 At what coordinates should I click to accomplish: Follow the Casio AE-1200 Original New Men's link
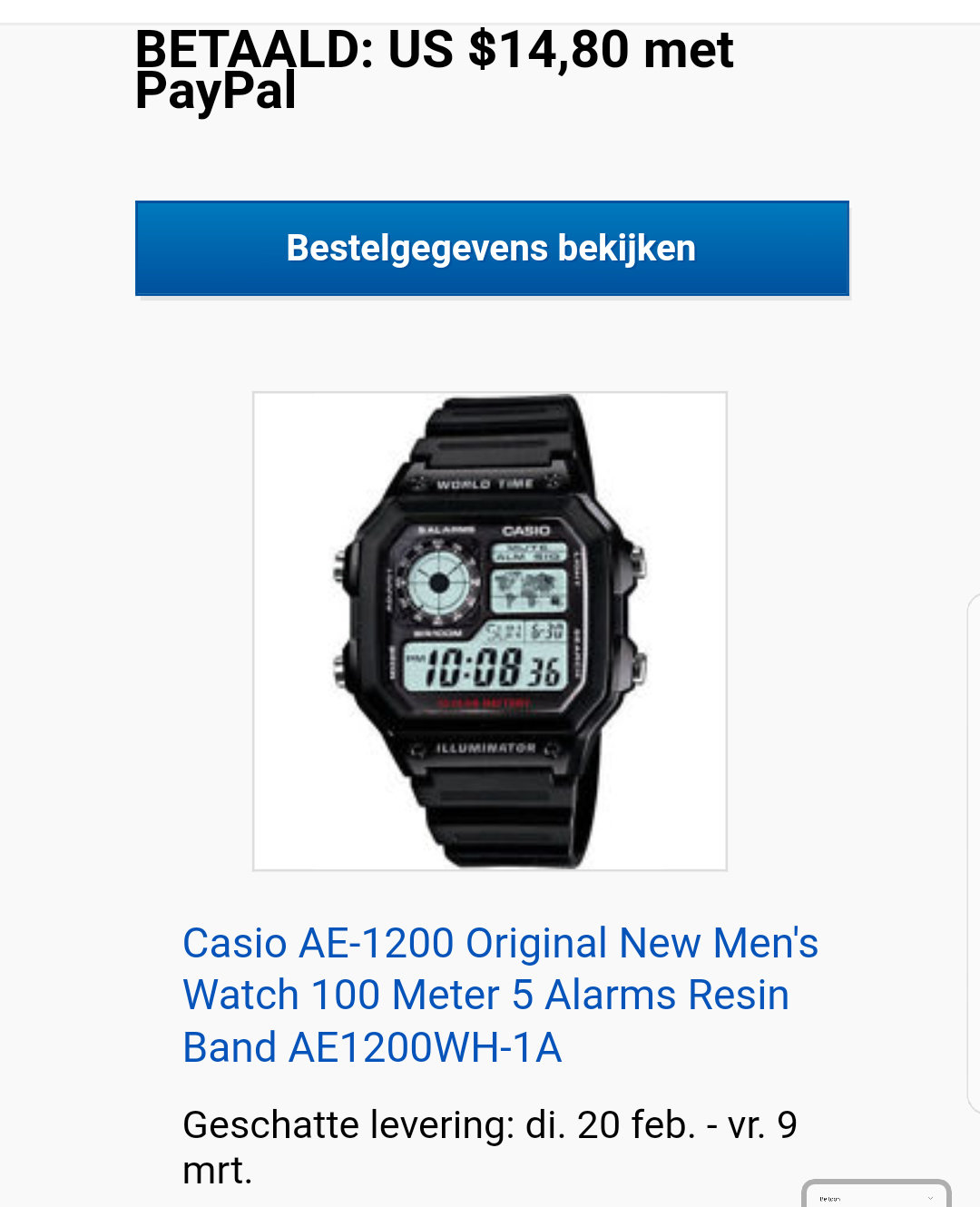tap(500, 943)
